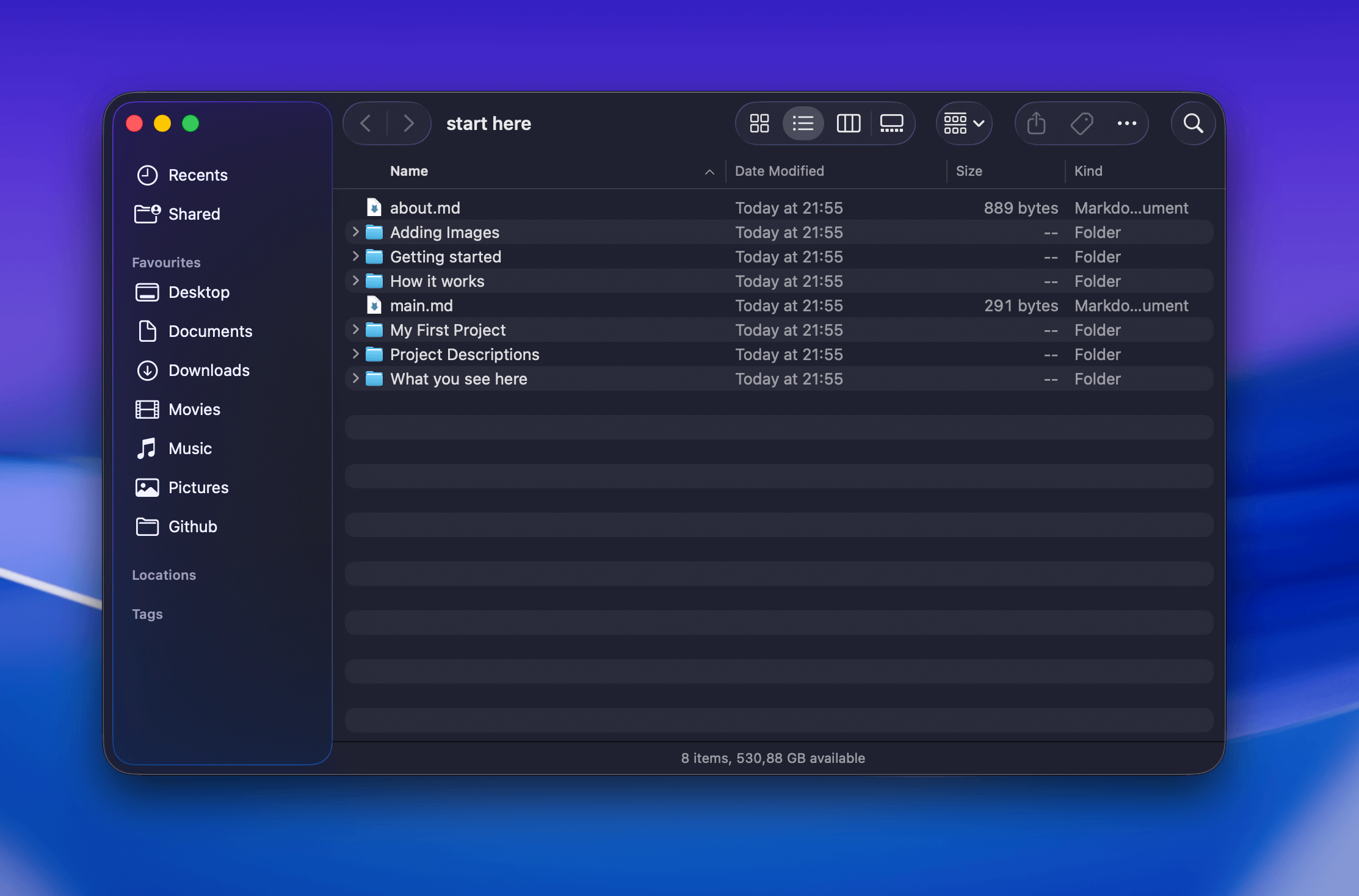This screenshot has width=1359, height=896.
Task: Switch to icon grid view
Action: (x=759, y=123)
